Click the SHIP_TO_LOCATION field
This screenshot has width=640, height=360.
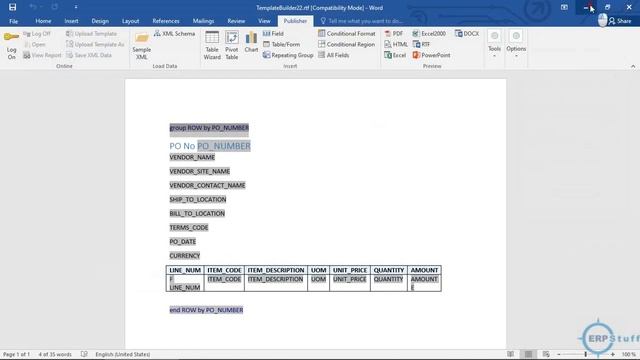(198, 199)
